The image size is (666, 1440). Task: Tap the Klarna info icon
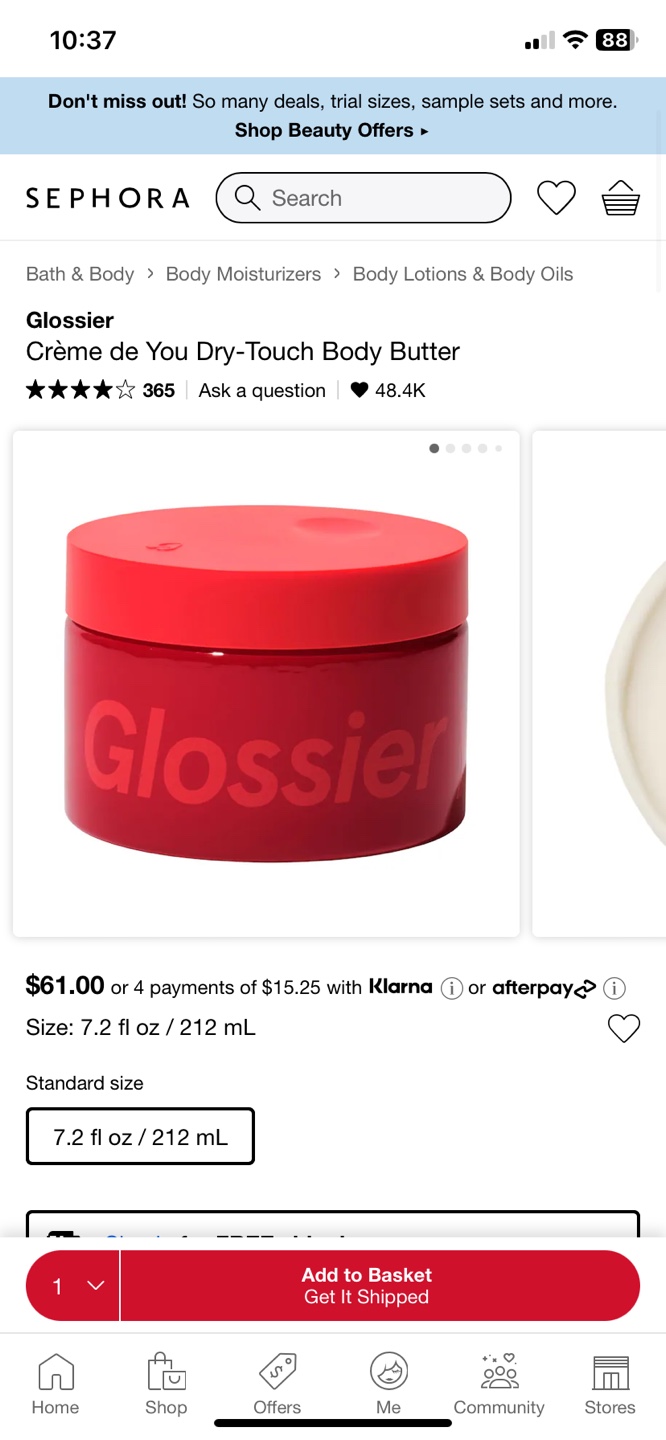[452, 988]
